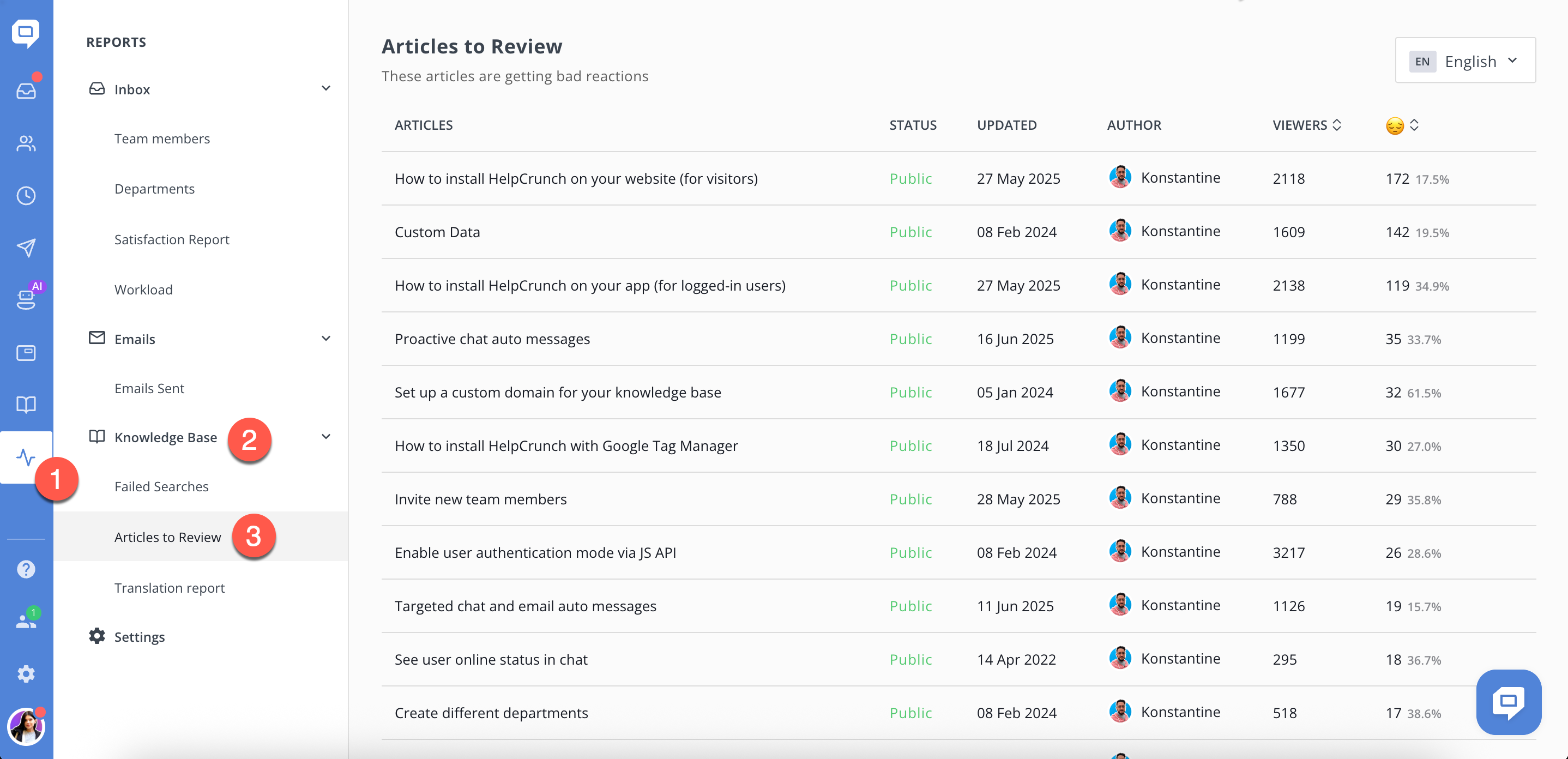
Task: Open Departments report
Action: [x=155, y=189]
